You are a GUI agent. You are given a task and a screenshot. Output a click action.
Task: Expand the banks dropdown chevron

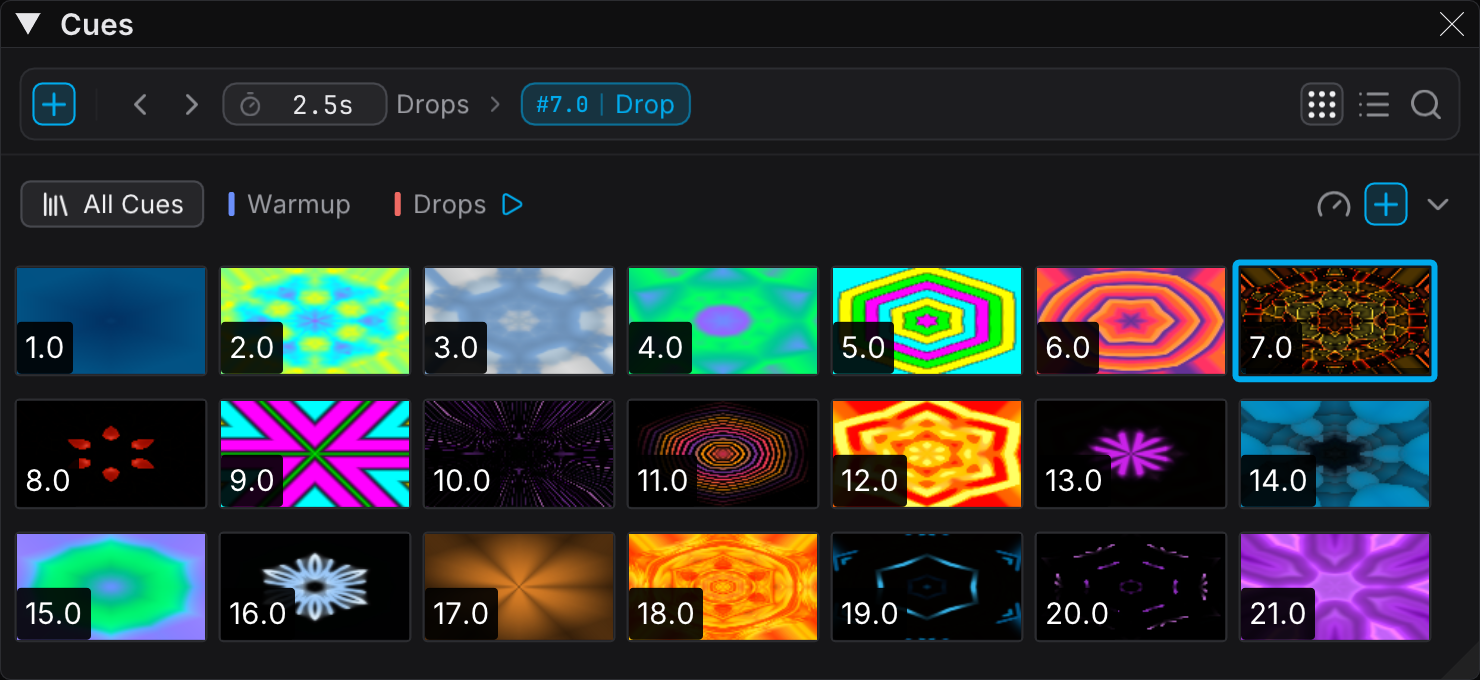tap(1438, 204)
